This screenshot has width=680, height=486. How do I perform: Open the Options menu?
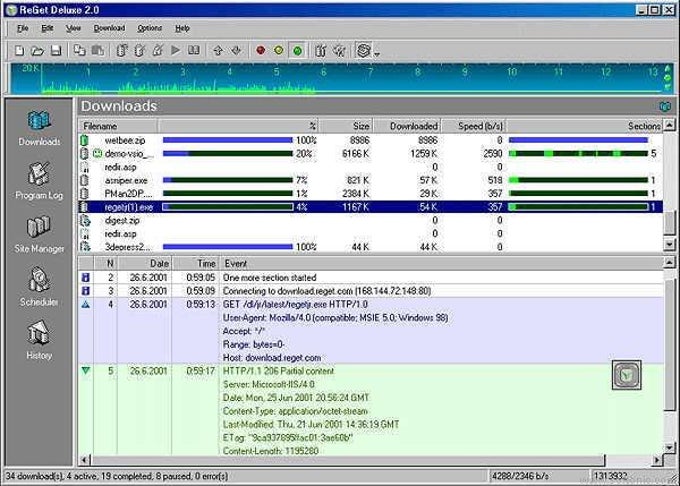pos(150,28)
